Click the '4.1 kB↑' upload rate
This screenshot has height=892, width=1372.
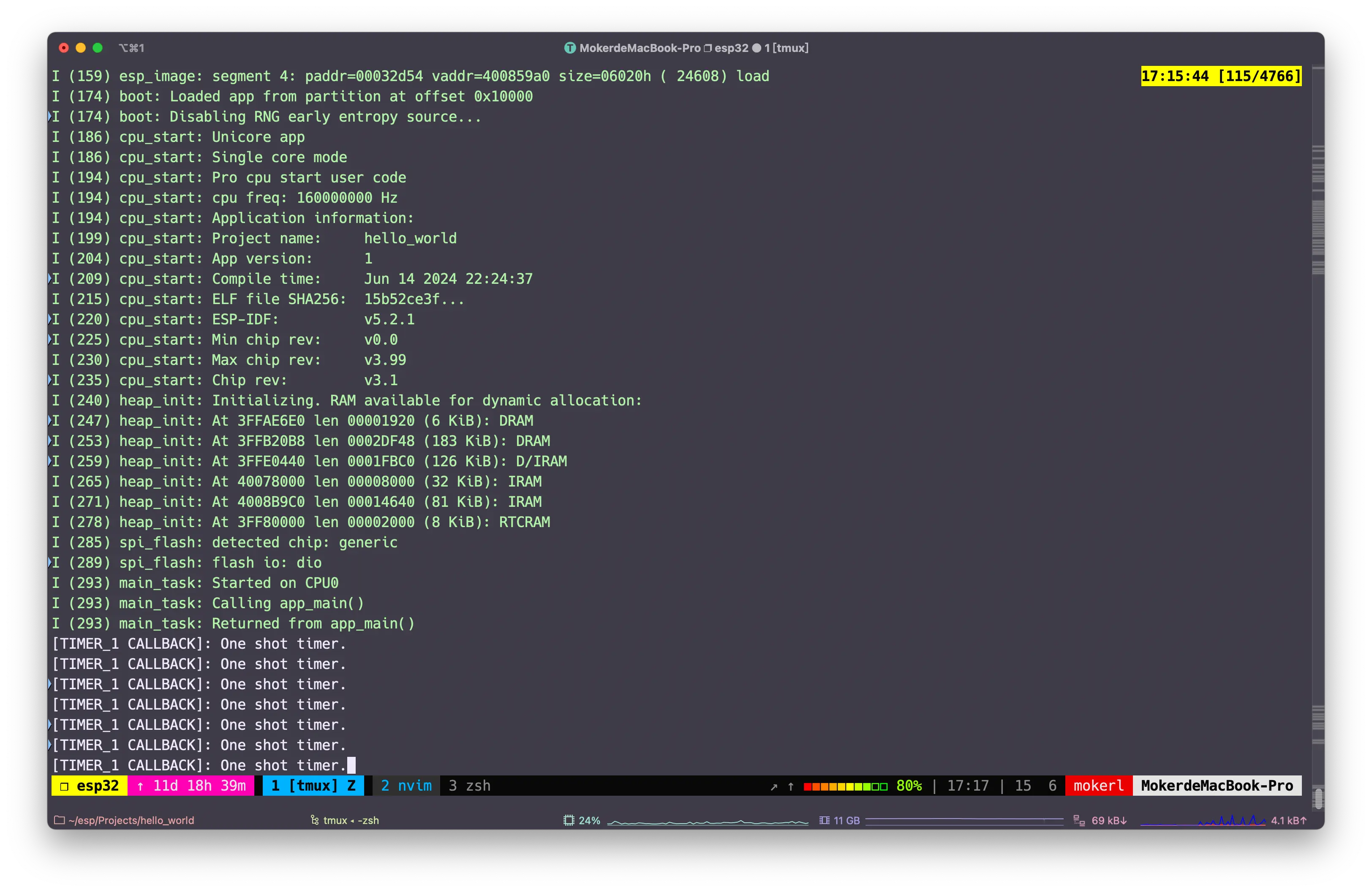point(1289,820)
